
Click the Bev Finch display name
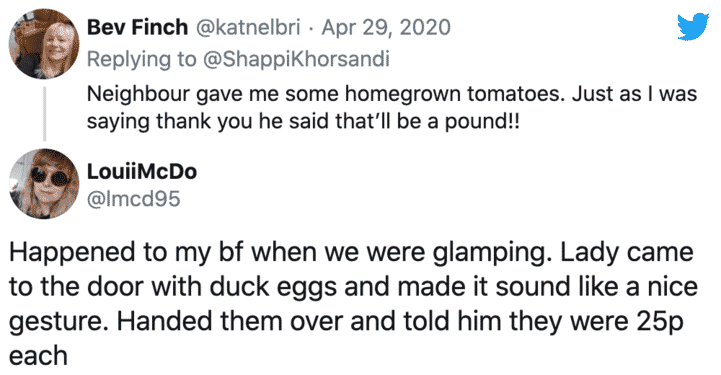[137, 27]
